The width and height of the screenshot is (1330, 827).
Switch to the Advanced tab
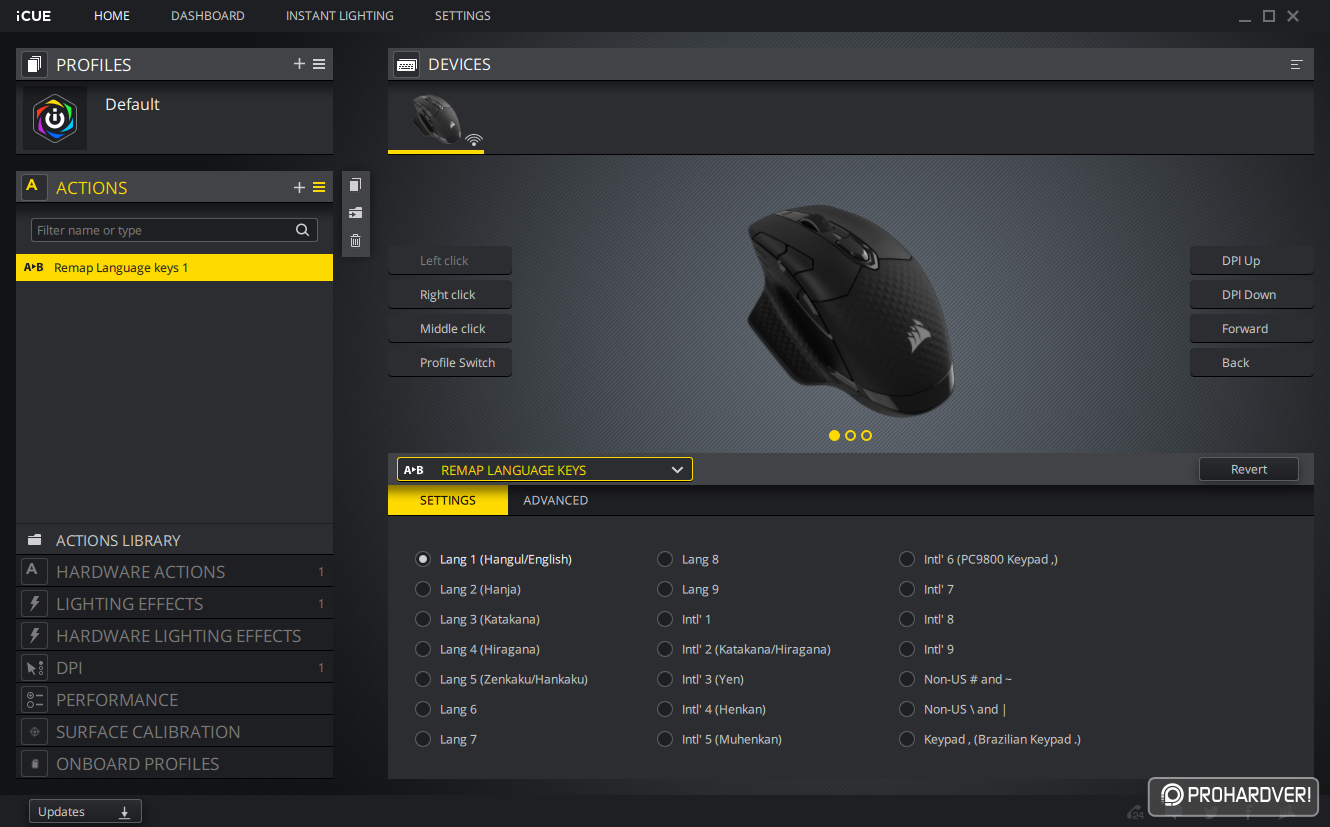(555, 500)
